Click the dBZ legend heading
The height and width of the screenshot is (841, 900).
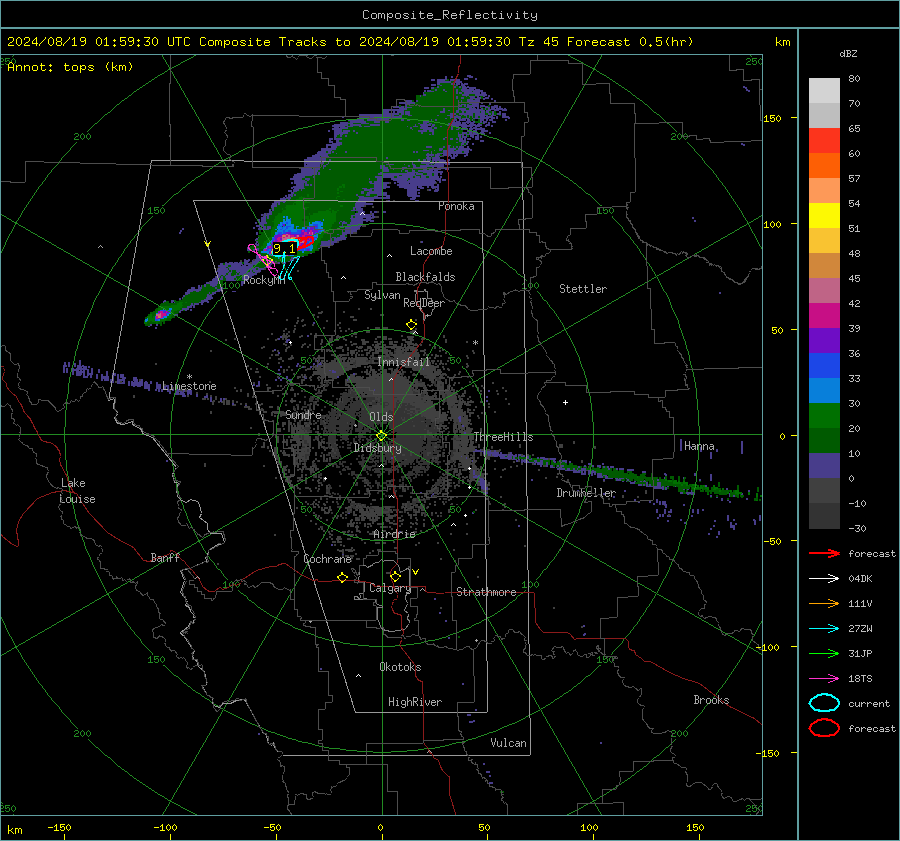click(848, 53)
